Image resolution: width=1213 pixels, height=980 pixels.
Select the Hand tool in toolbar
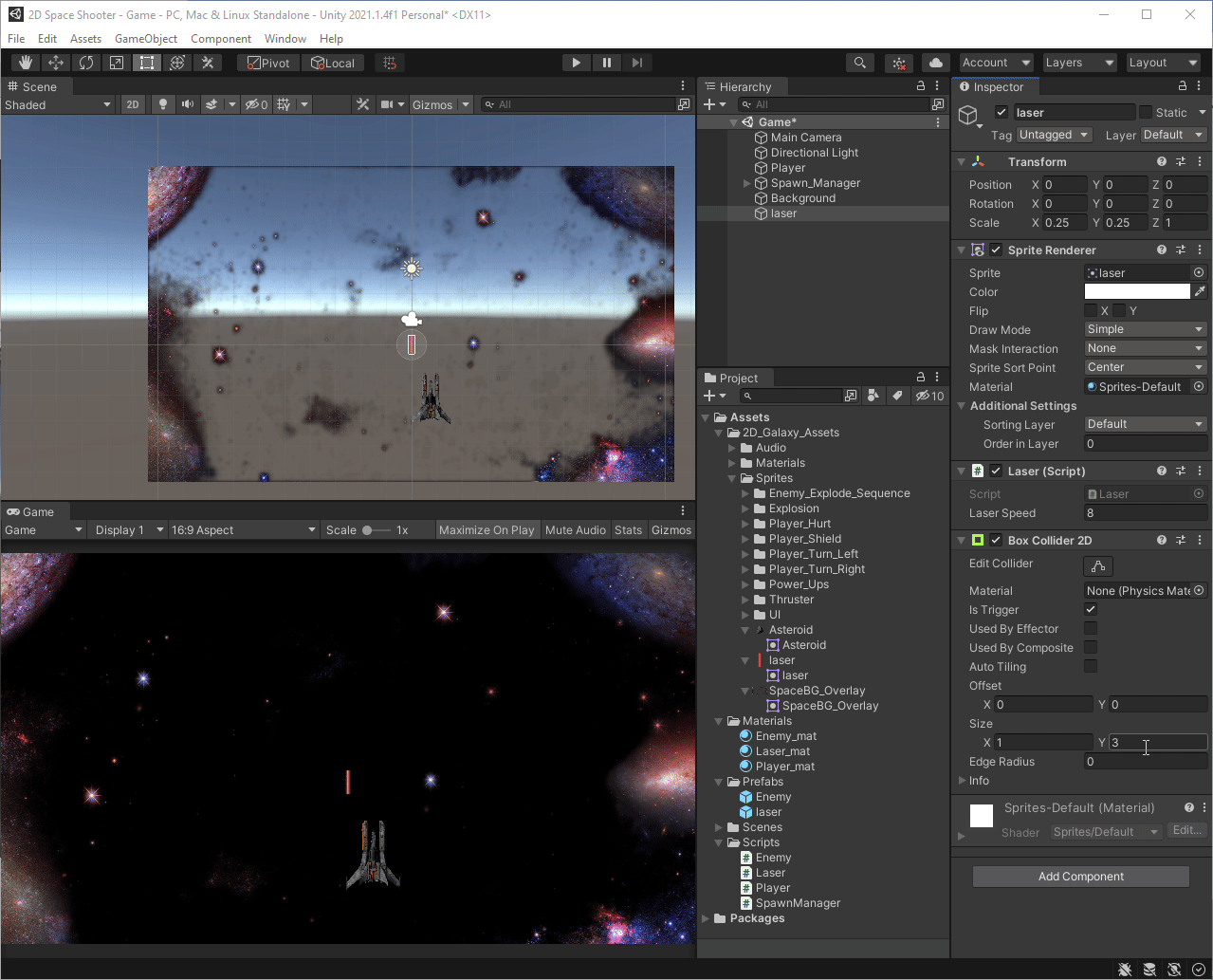coord(26,63)
